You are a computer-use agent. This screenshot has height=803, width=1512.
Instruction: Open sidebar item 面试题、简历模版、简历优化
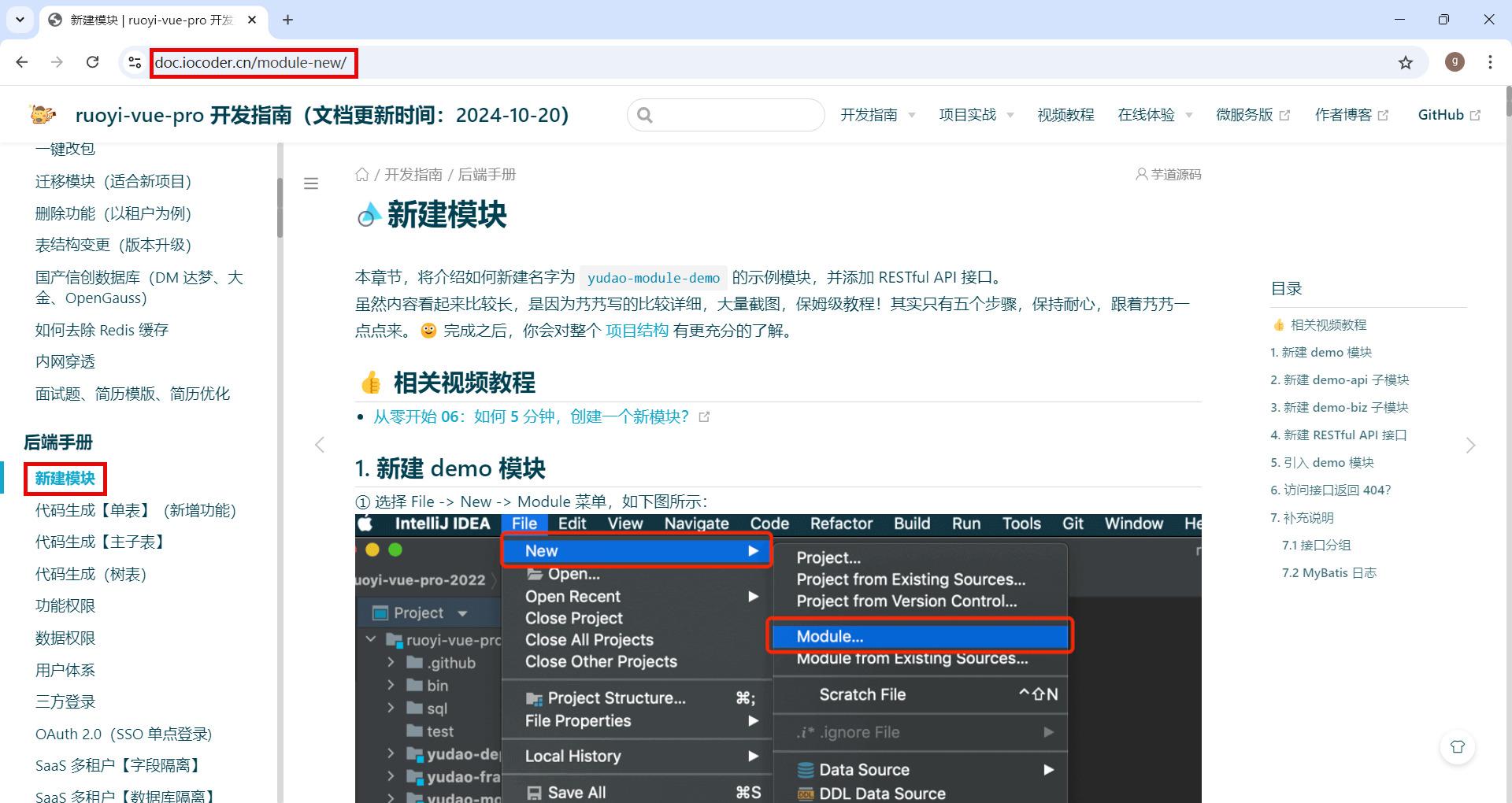[132, 394]
